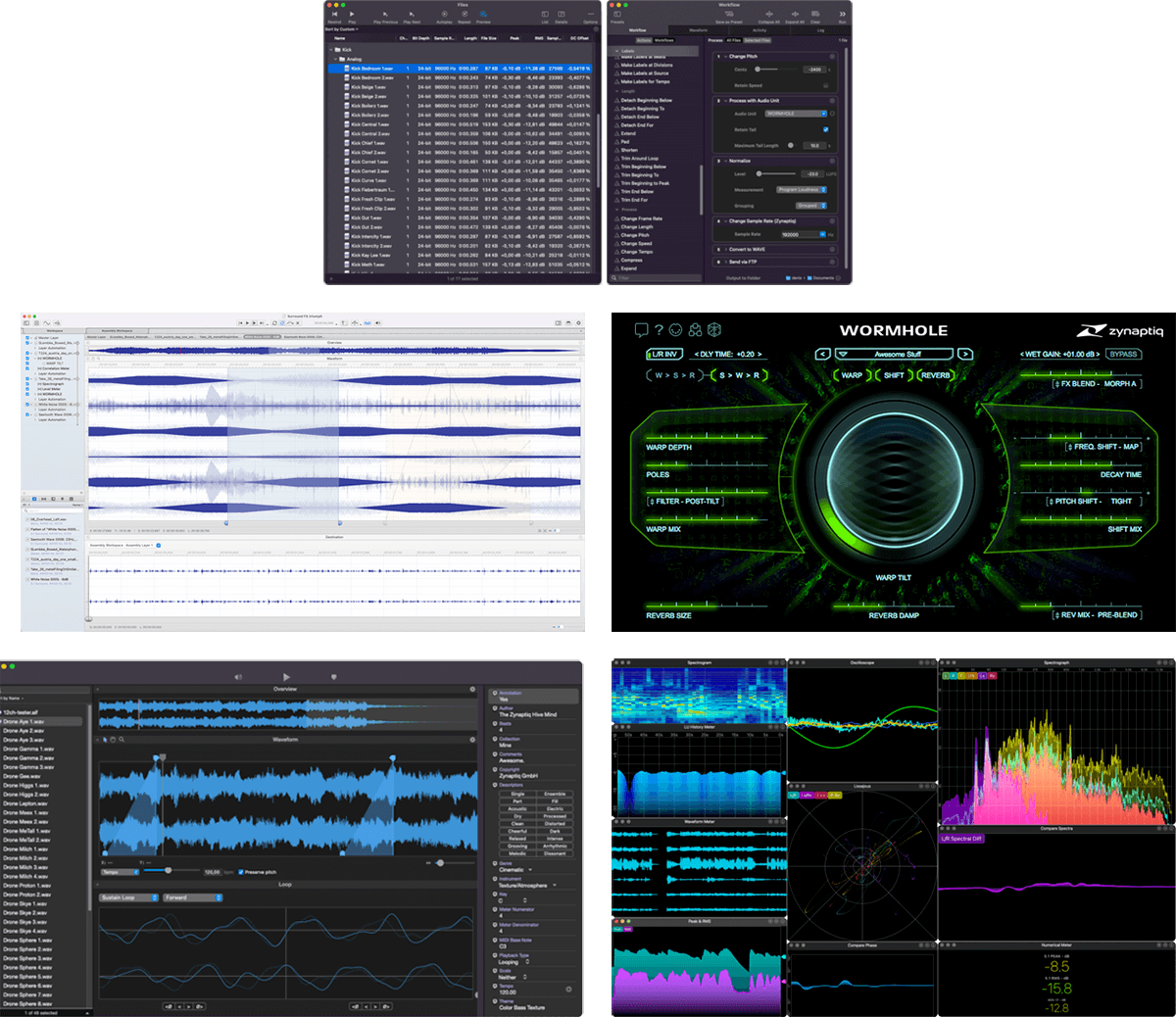Click the Run icon in Workflow toolbar
Screen dimensions: 1176x1017
point(842,15)
